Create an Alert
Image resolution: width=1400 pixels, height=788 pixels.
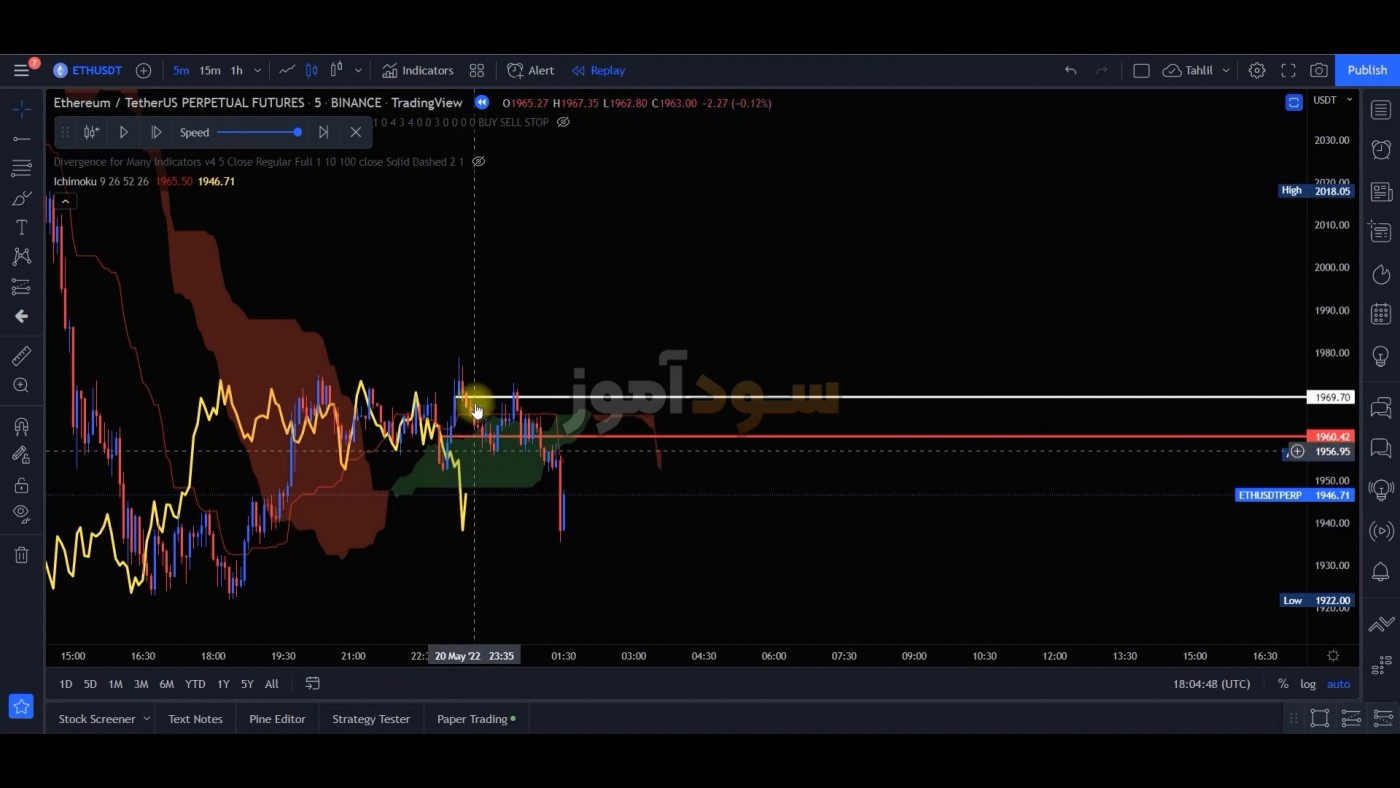[x=530, y=70]
